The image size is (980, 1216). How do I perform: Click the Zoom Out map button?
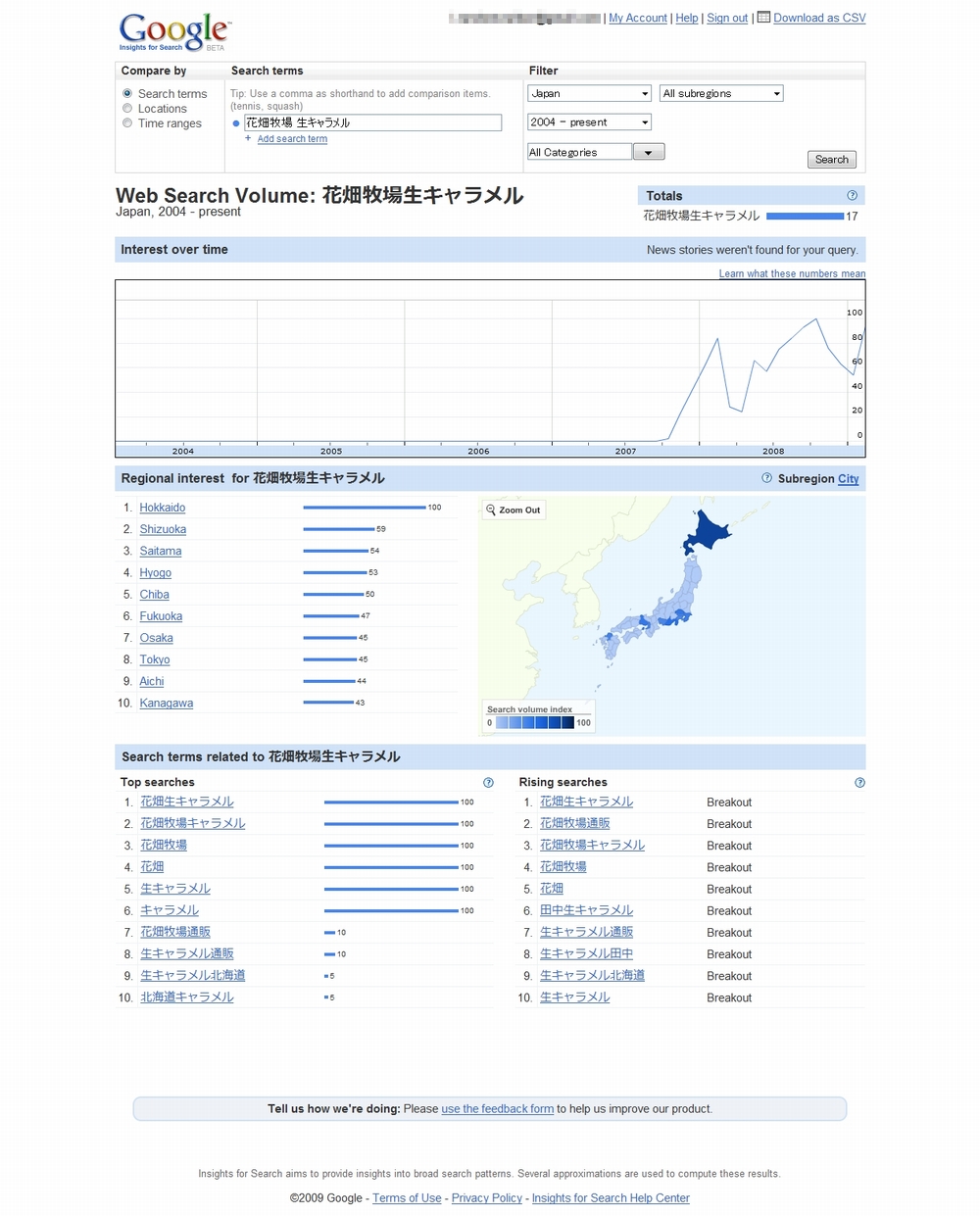(x=514, y=510)
